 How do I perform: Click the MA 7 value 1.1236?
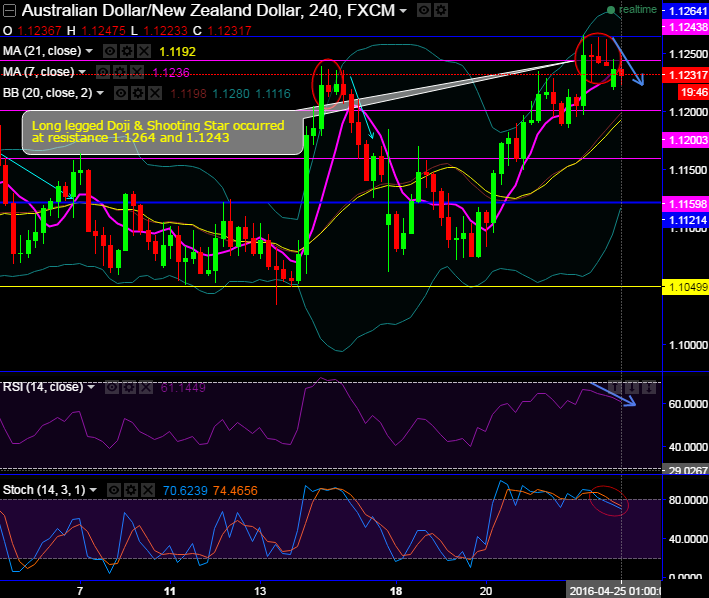(x=171, y=72)
